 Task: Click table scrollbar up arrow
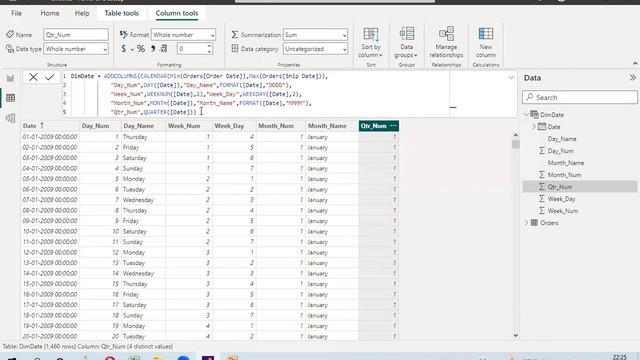click(516, 135)
